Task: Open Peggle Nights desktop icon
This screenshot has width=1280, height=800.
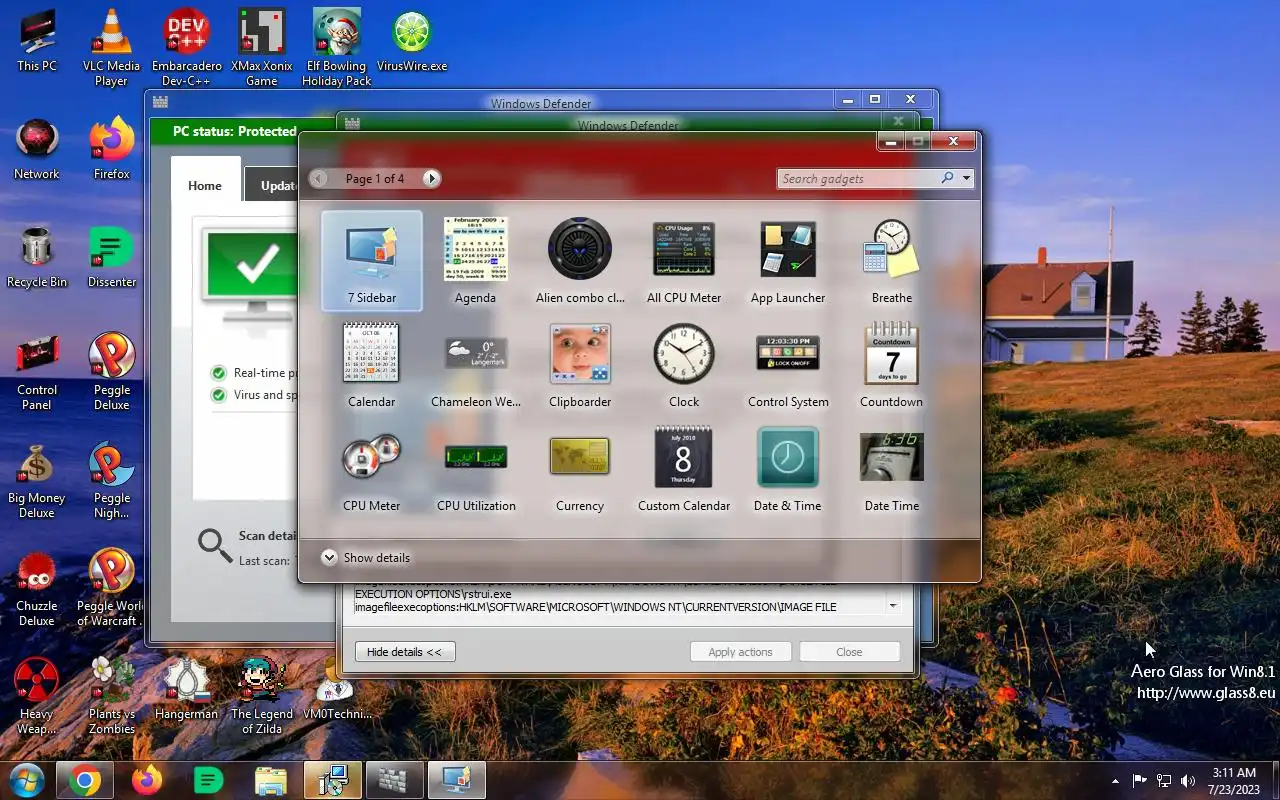Action: [x=112, y=479]
